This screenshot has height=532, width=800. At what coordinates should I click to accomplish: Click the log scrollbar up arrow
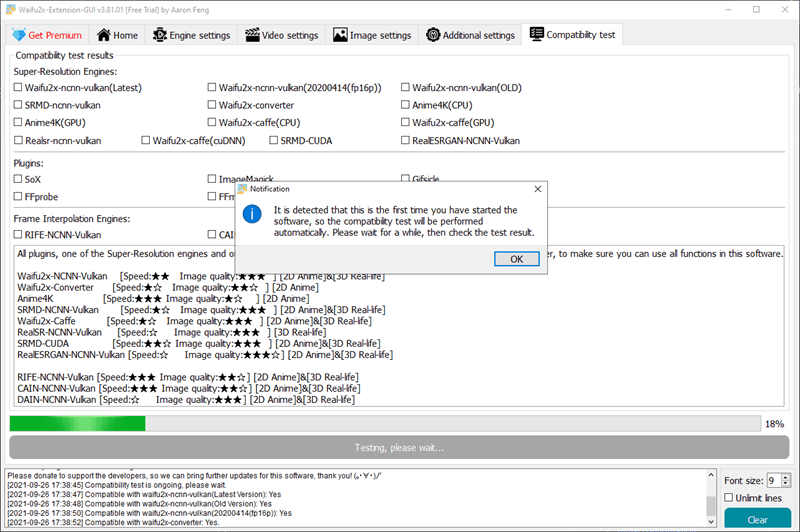(711, 474)
